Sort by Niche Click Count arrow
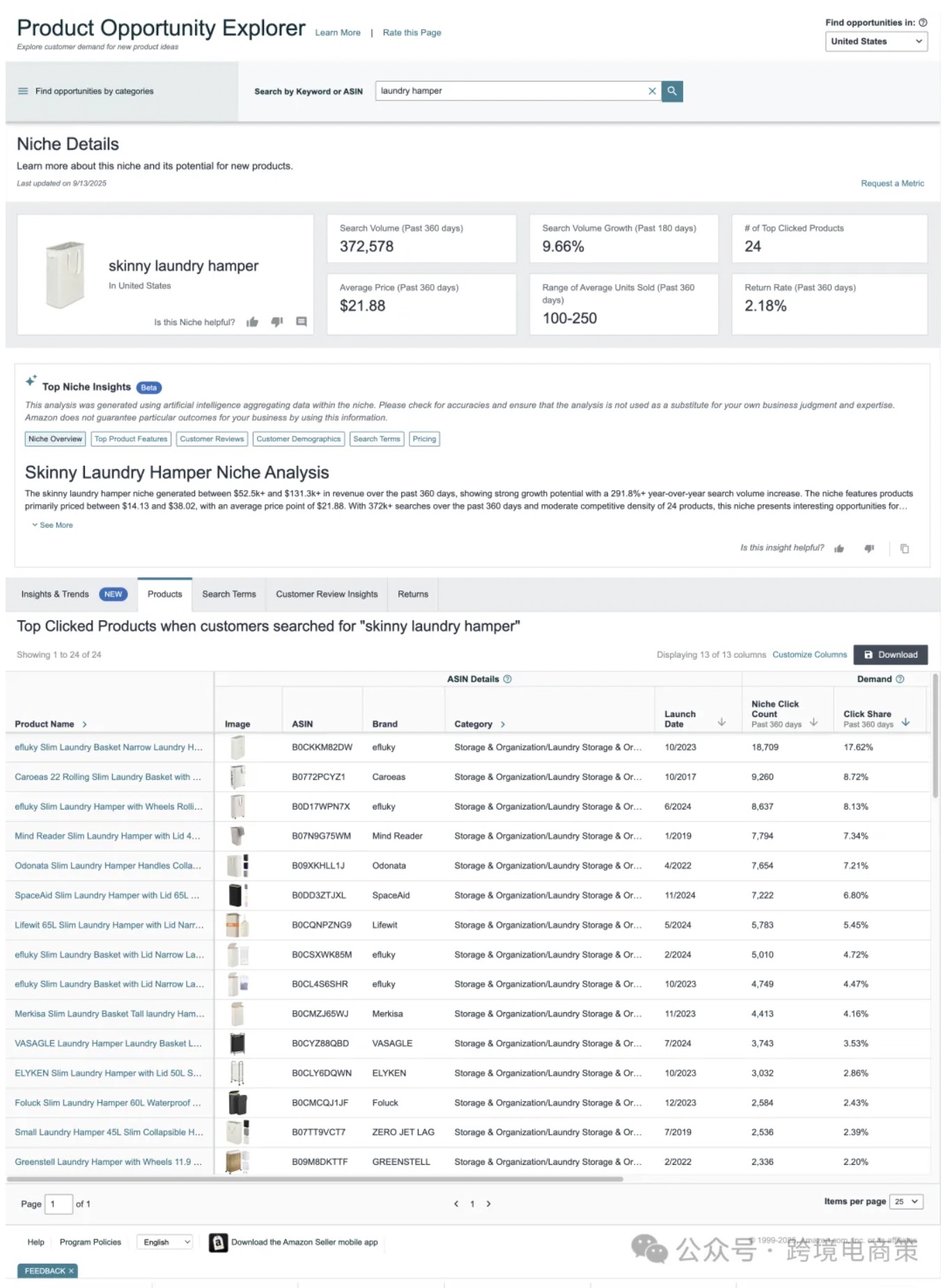The height and width of the screenshot is (1288, 941). click(814, 722)
